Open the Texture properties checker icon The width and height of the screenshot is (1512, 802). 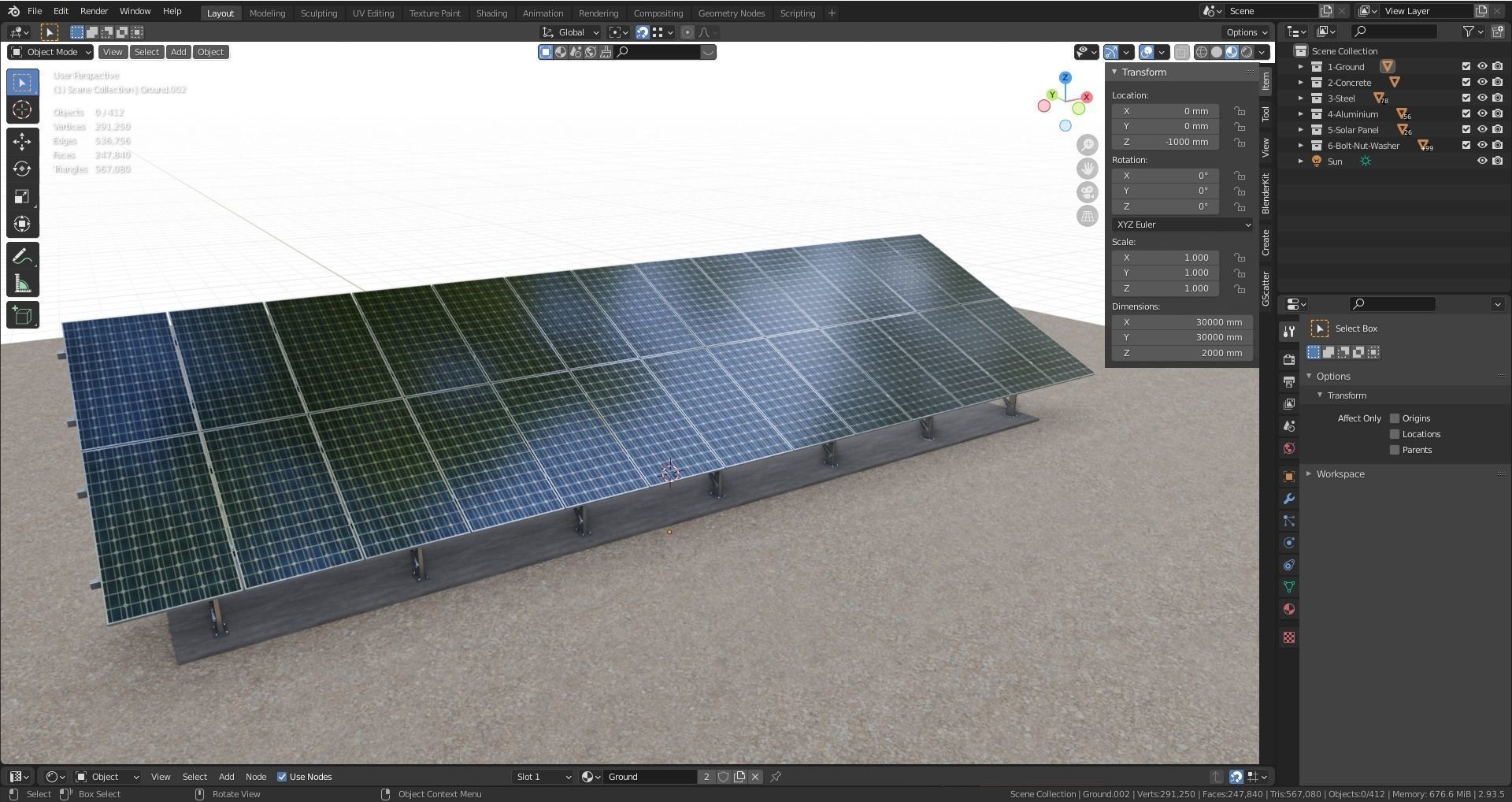point(1289,637)
